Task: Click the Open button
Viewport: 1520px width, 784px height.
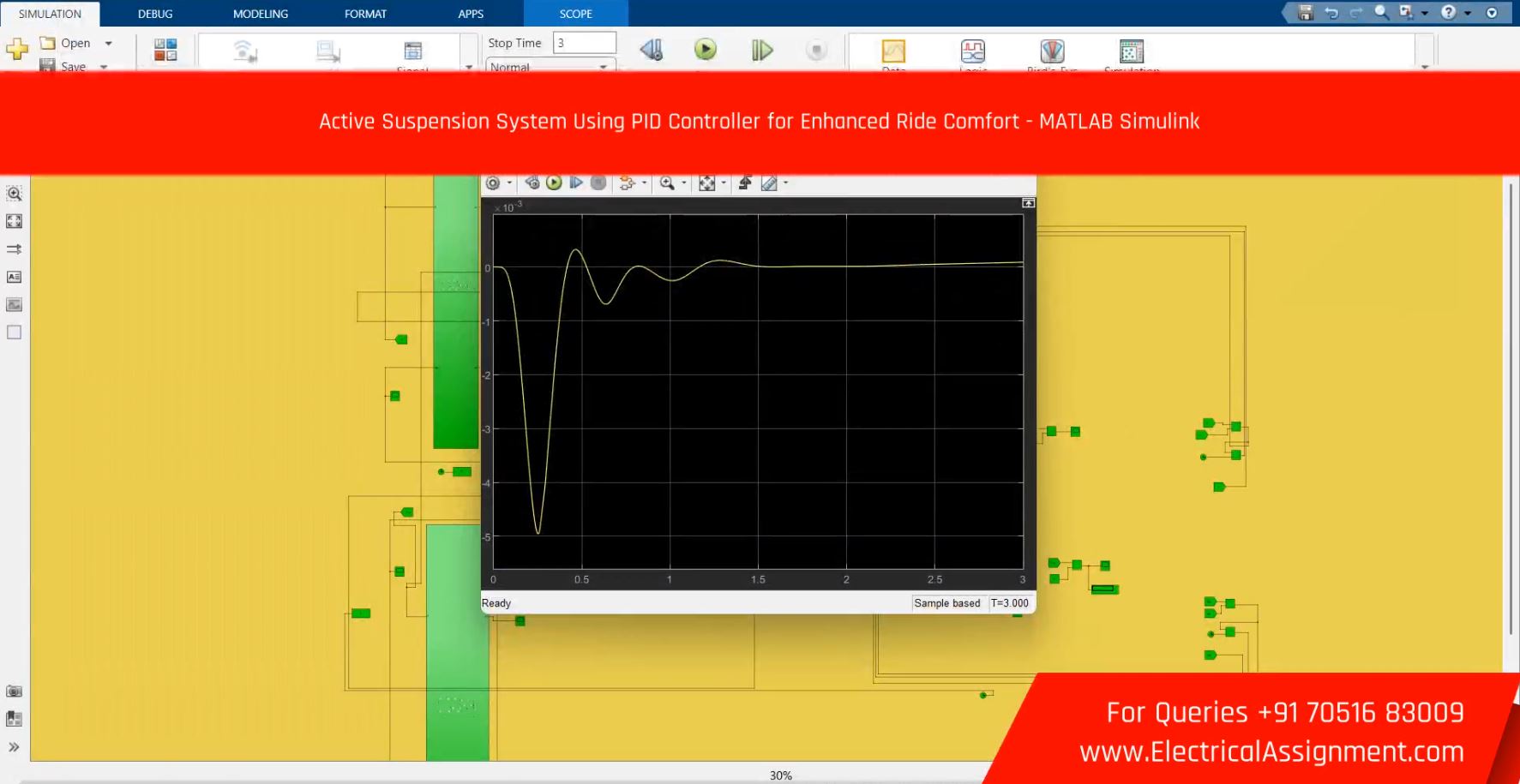Action: 66,43
